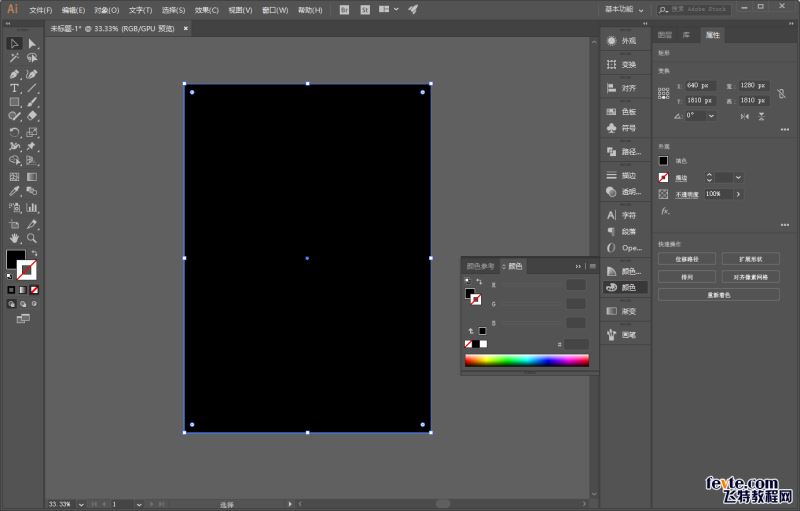Switch to the 属性 (Properties) tab
This screenshot has height=511, width=800.
[712, 35]
